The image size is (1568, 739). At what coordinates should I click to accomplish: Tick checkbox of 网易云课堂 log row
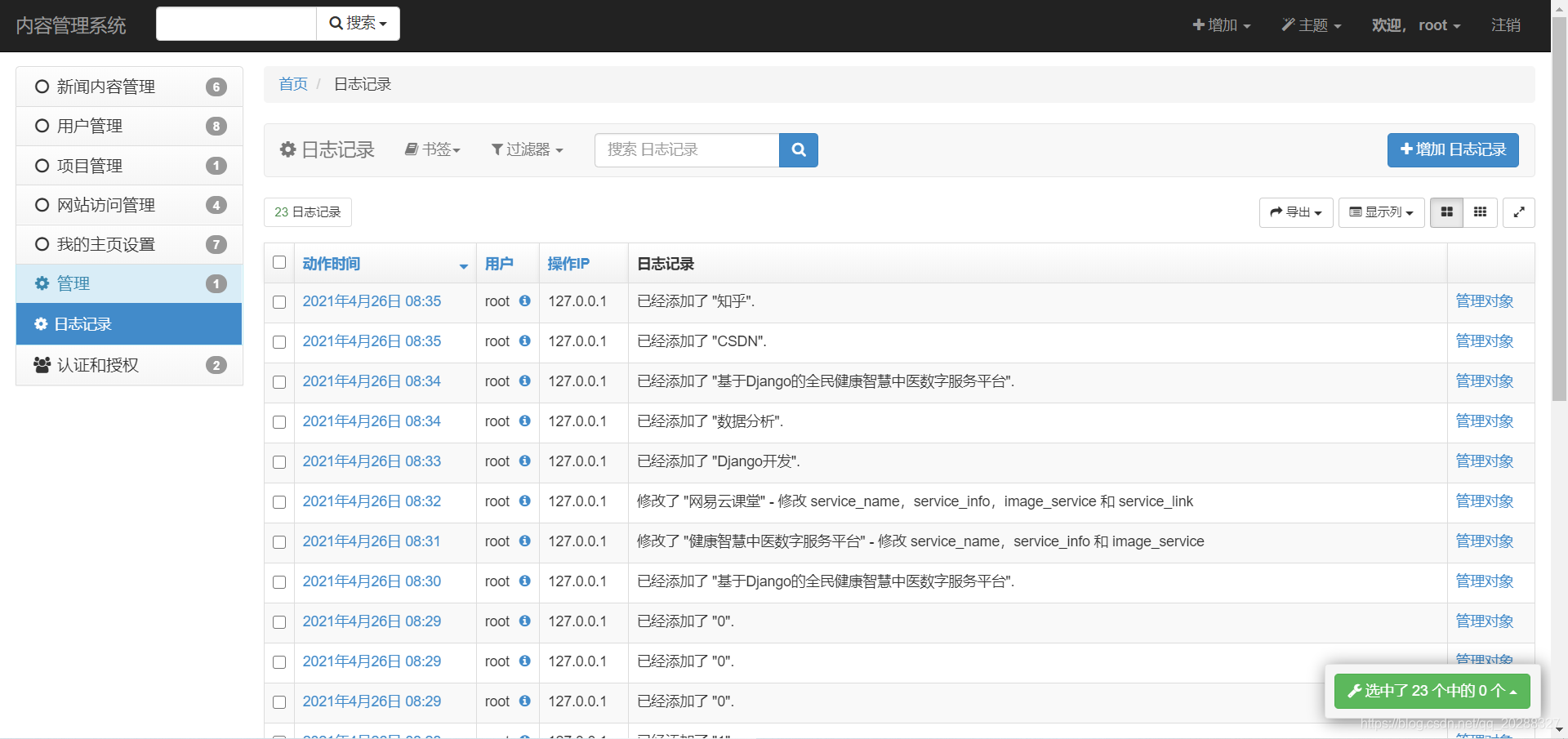[x=279, y=502]
